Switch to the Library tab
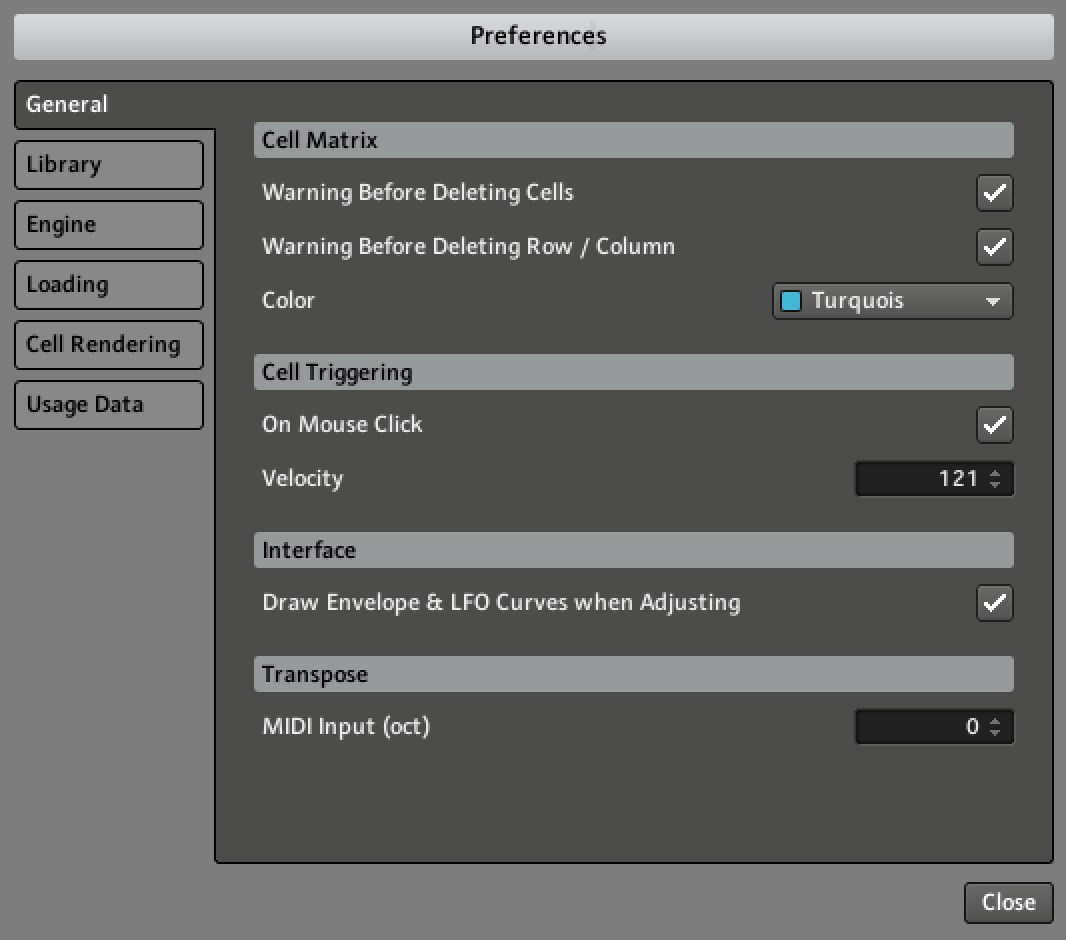This screenshot has width=1066, height=940. coord(108,165)
